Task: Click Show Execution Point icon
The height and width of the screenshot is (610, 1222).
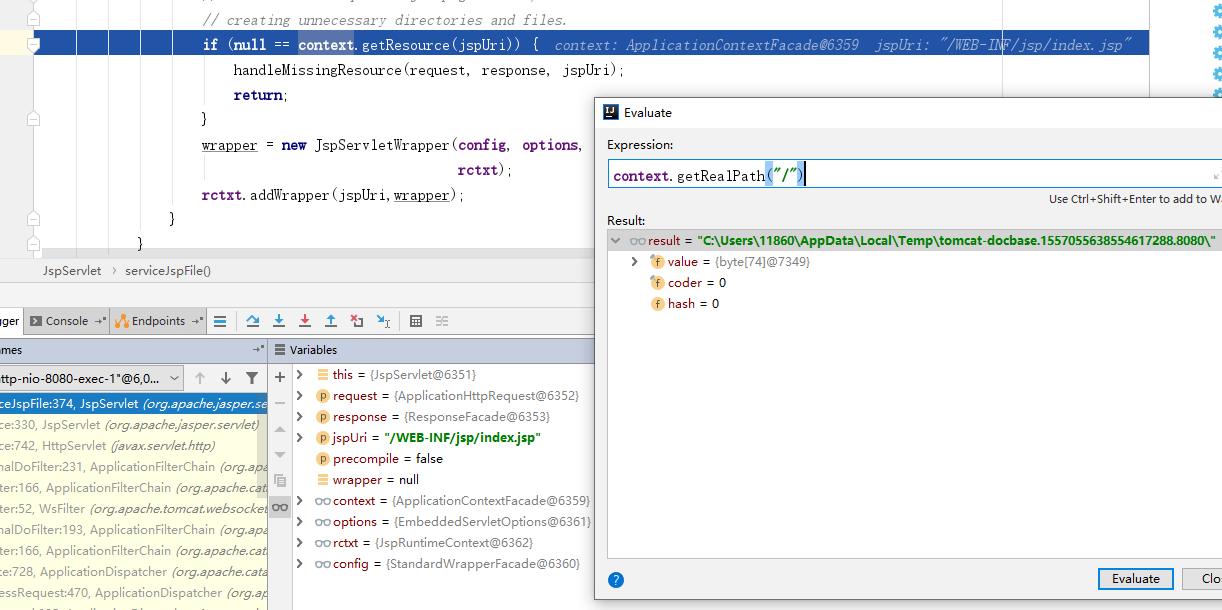Action: (220, 321)
